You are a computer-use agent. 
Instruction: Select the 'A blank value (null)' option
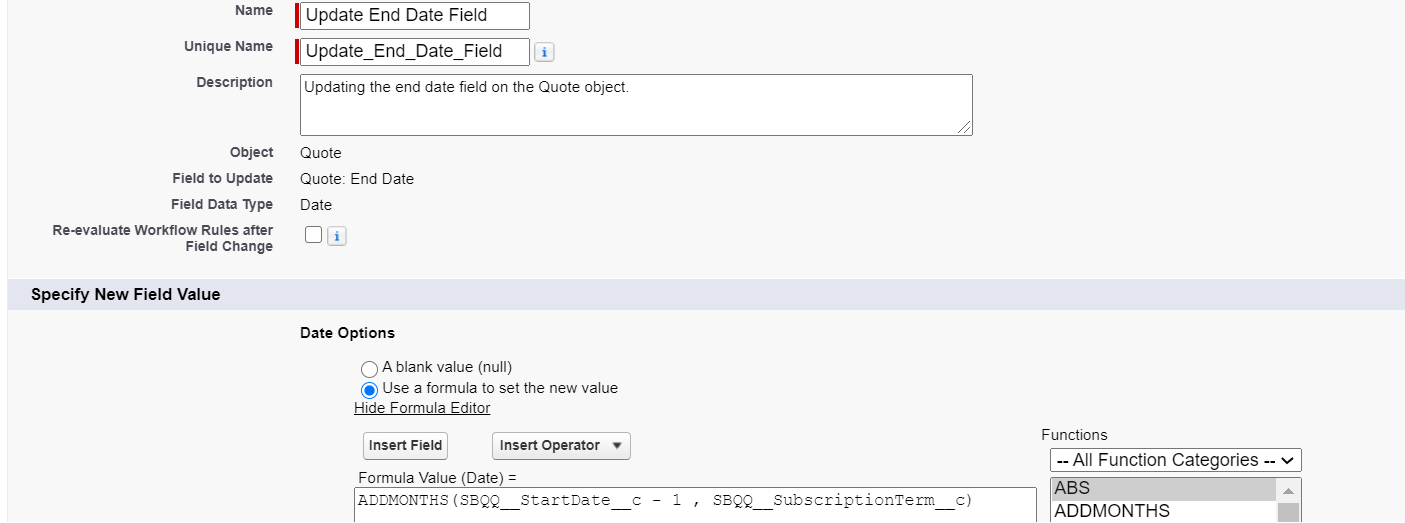[x=369, y=369]
